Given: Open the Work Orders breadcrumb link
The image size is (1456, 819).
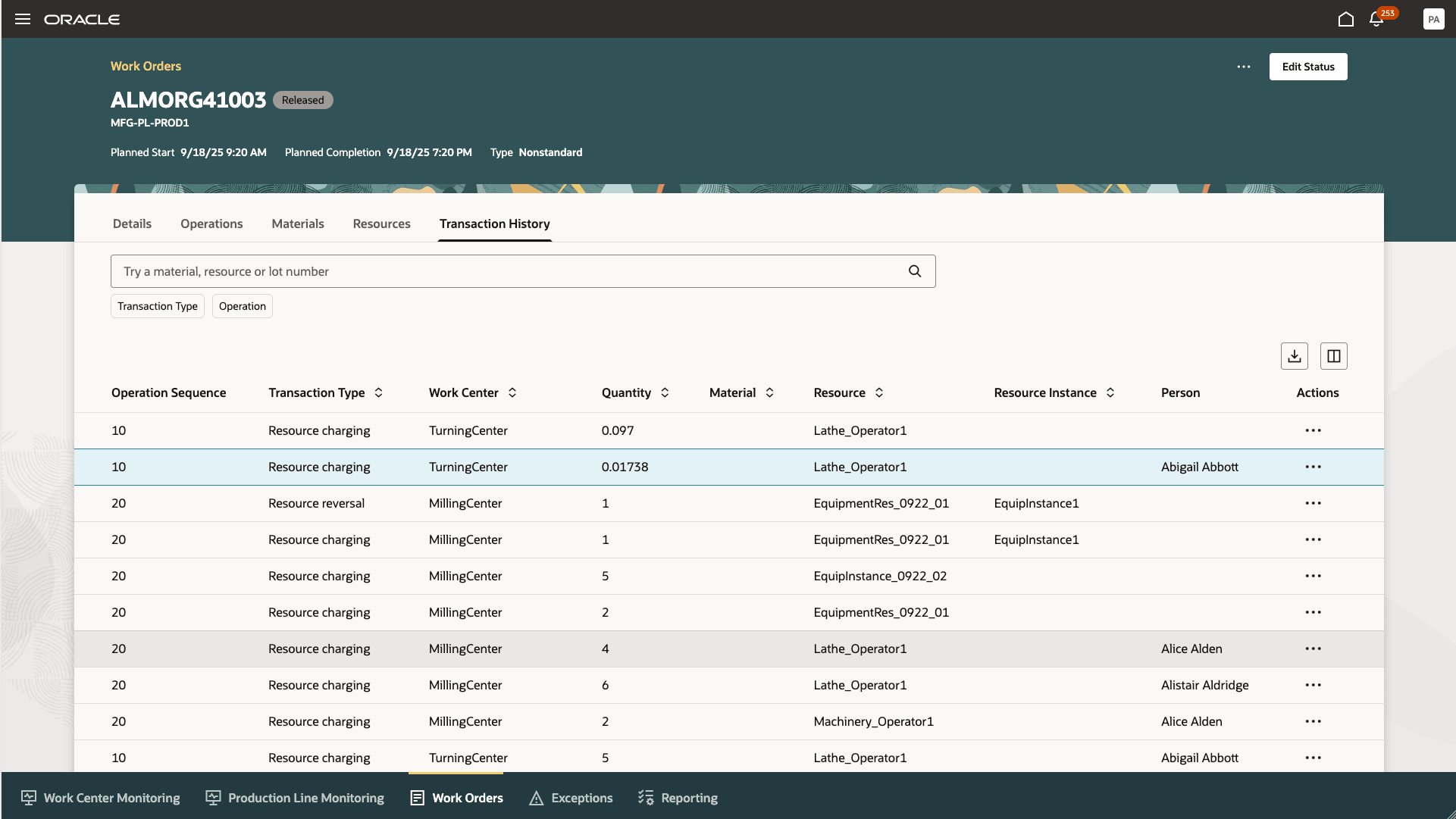Looking at the screenshot, I should (x=146, y=66).
